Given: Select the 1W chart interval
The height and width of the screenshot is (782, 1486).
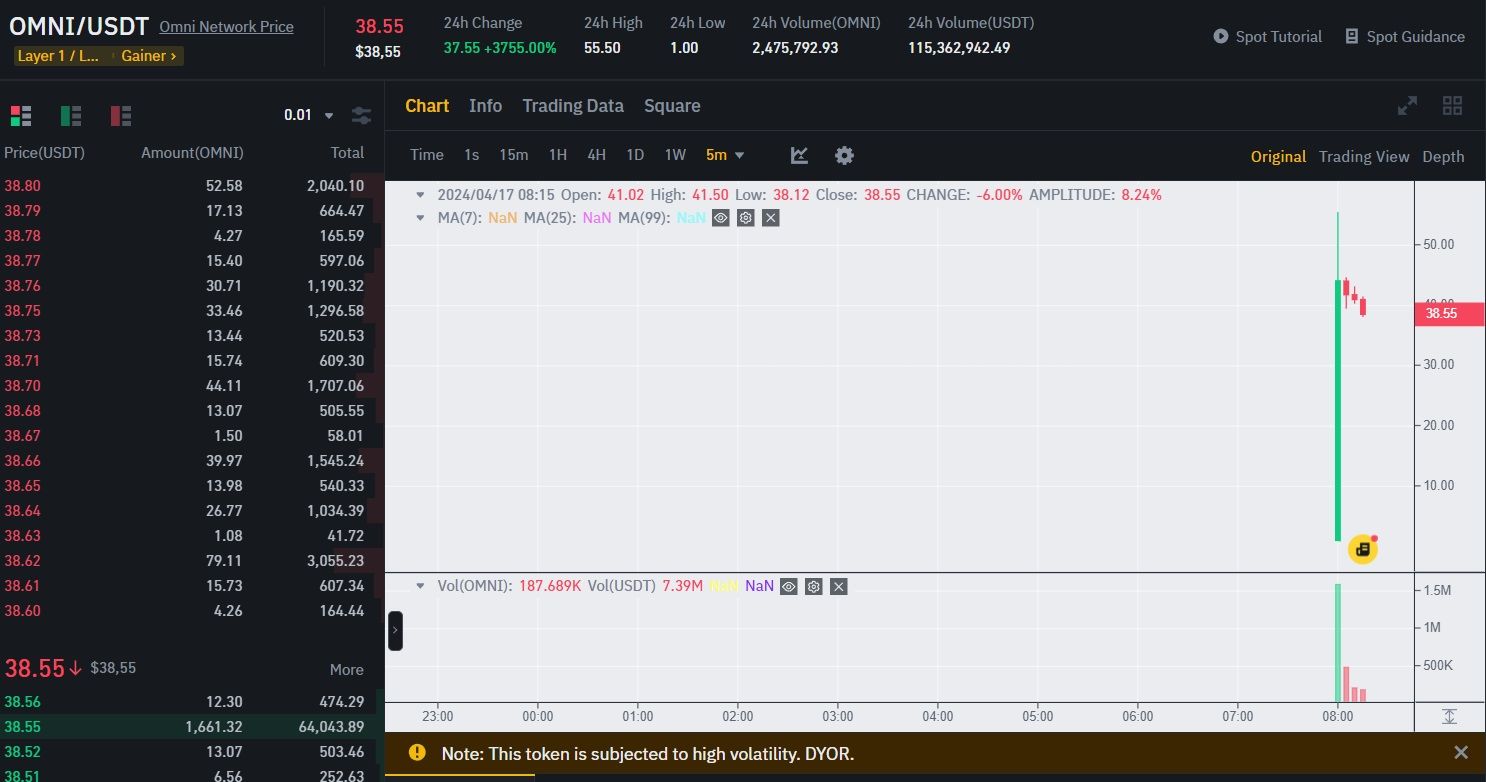Looking at the screenshot, I should point(676,155).
